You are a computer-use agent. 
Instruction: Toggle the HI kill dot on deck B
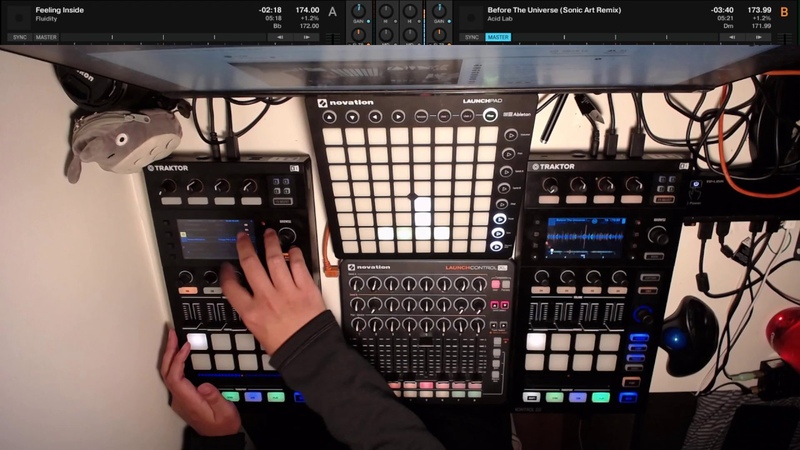click(x=419, y=21)
